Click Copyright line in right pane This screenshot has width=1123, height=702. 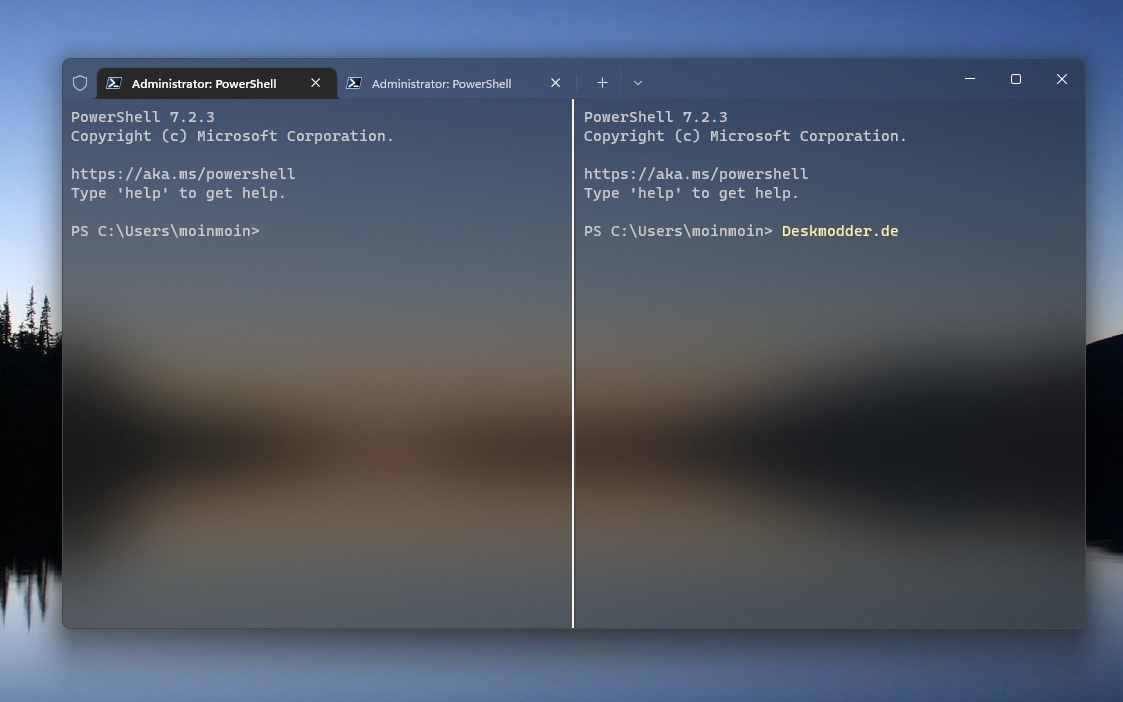[x=746, y=136]
